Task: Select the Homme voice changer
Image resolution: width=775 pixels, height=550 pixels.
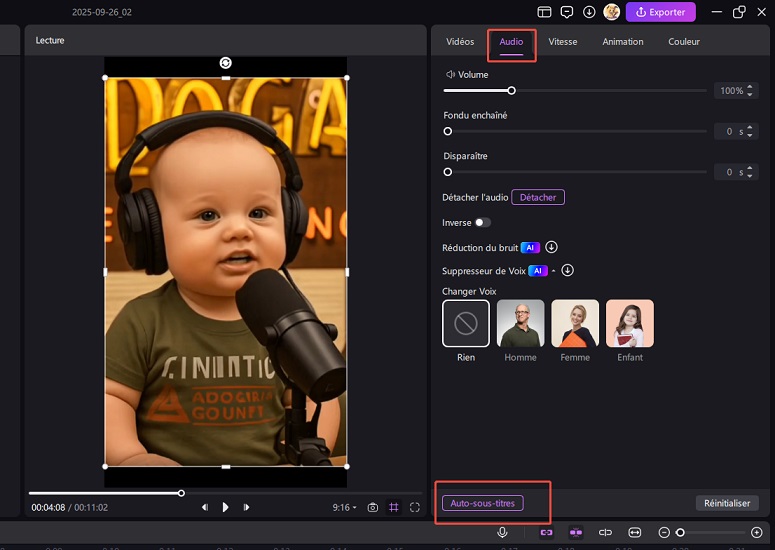Action: [x=520, y=324]
